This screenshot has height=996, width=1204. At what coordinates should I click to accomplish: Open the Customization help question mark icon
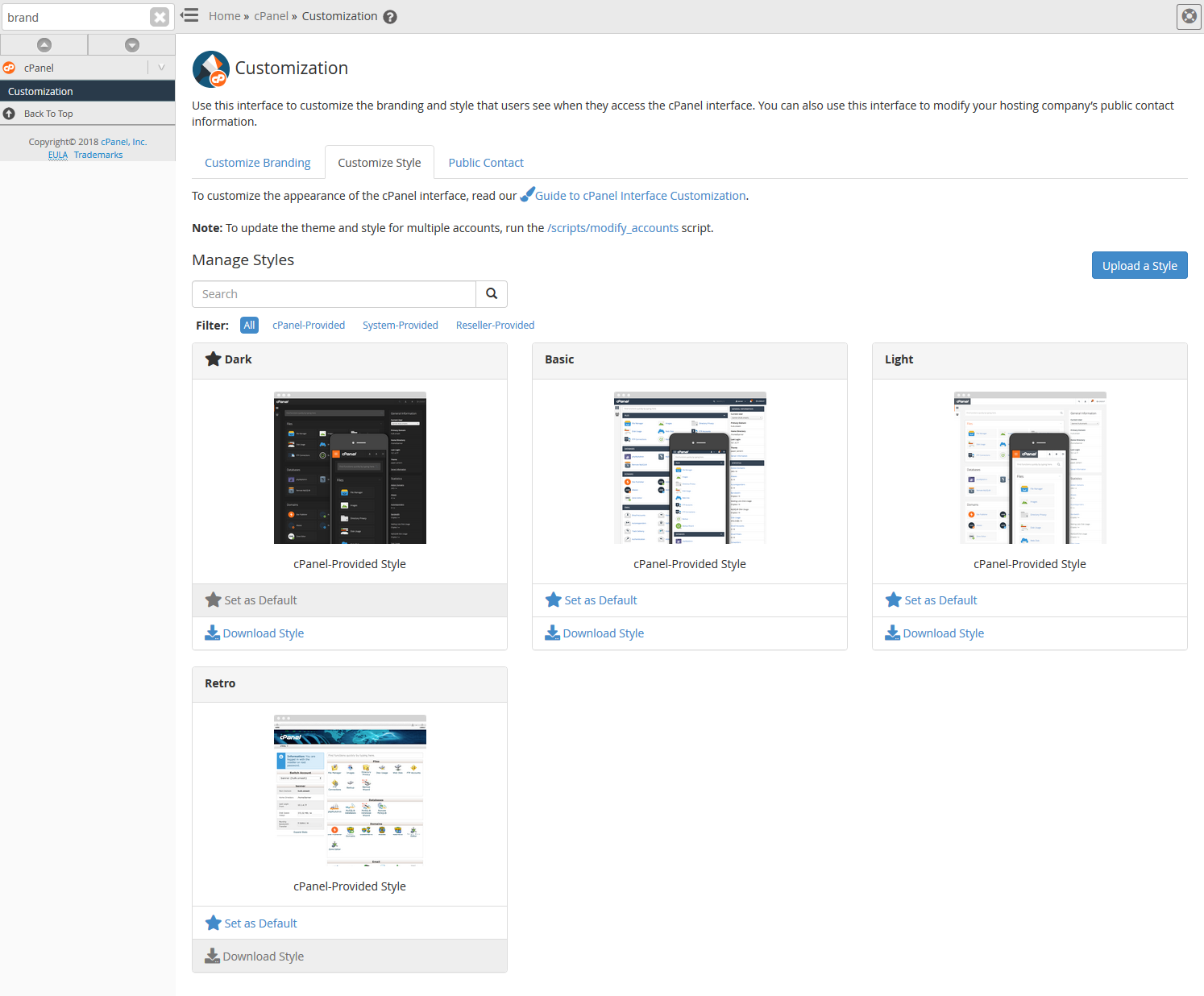pos(390,17)
